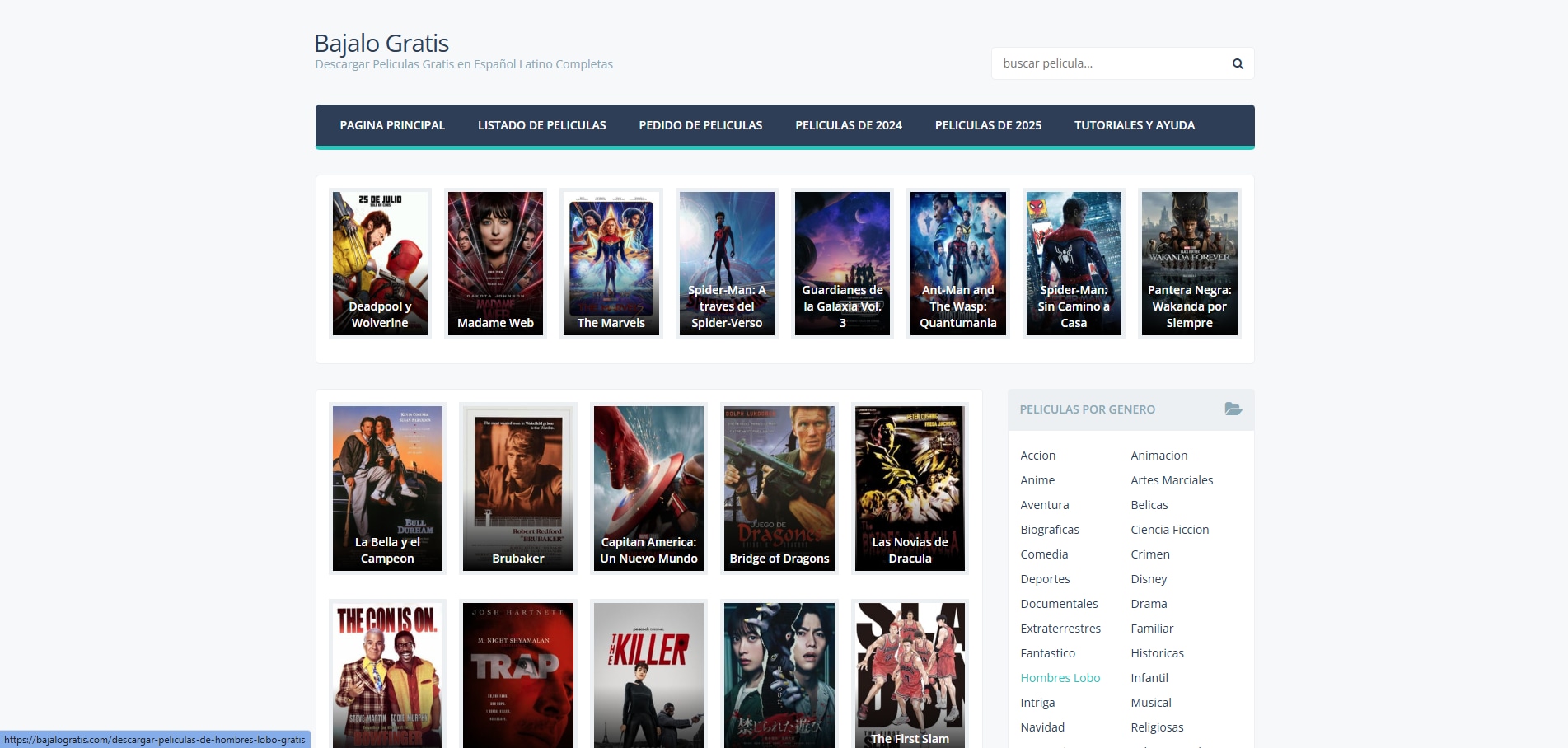Select the Ciencia Ficcion genre link

click(x=1169, y=530)
